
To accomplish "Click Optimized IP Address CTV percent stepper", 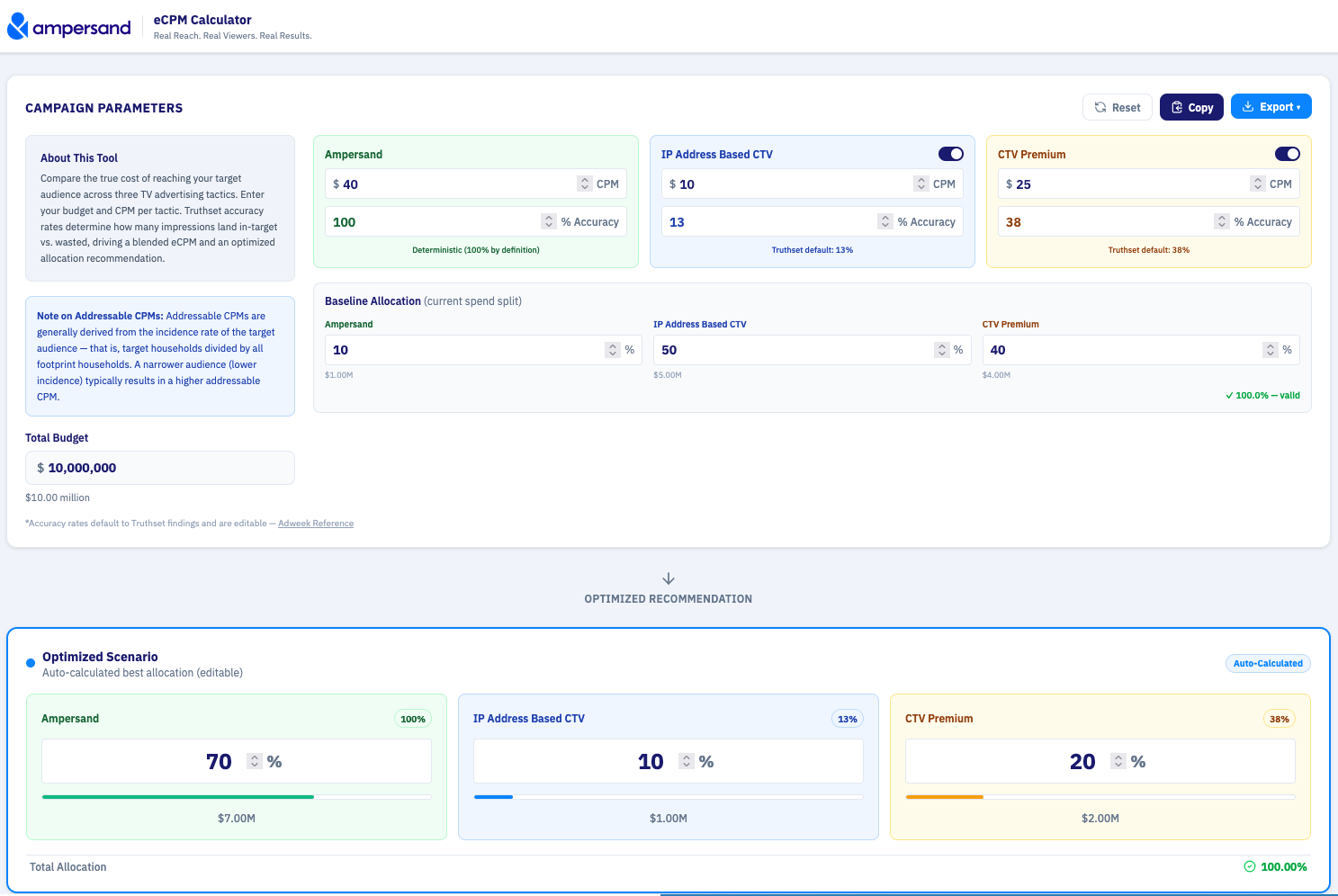I will pyautogui.click(x=687, y=761).
